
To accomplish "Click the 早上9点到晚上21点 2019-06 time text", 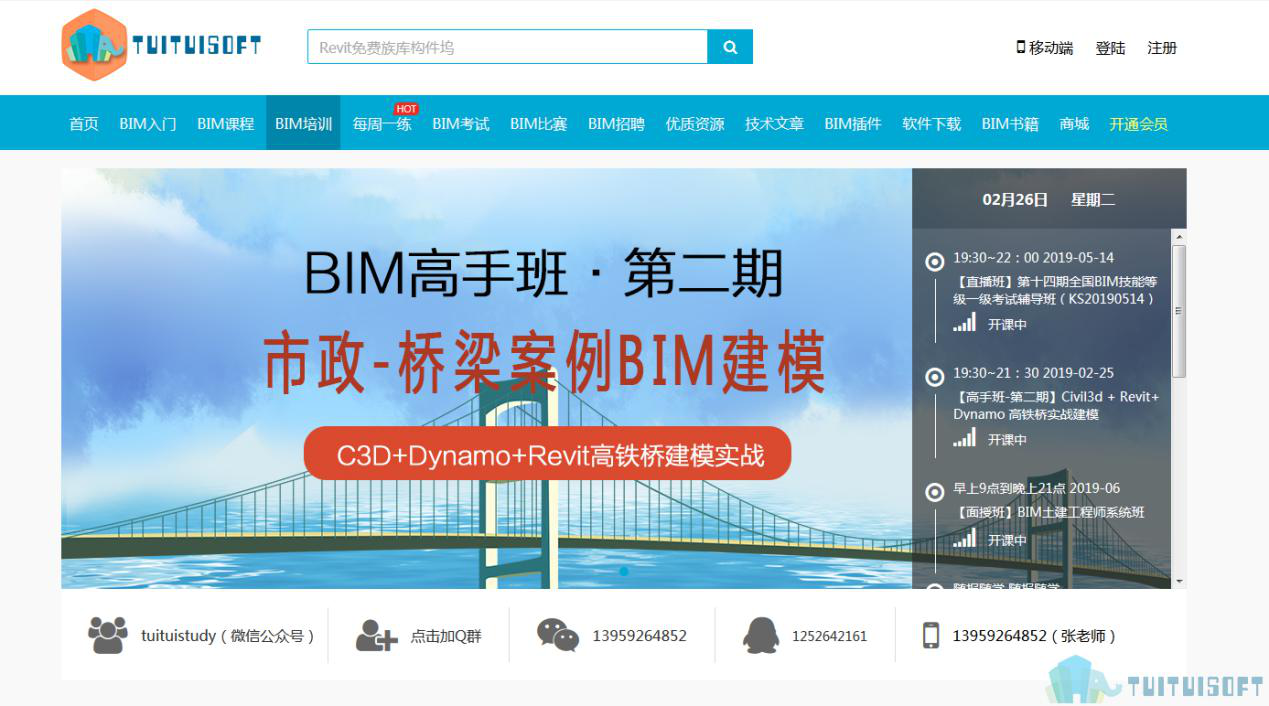I will [x=1036, y=488].
